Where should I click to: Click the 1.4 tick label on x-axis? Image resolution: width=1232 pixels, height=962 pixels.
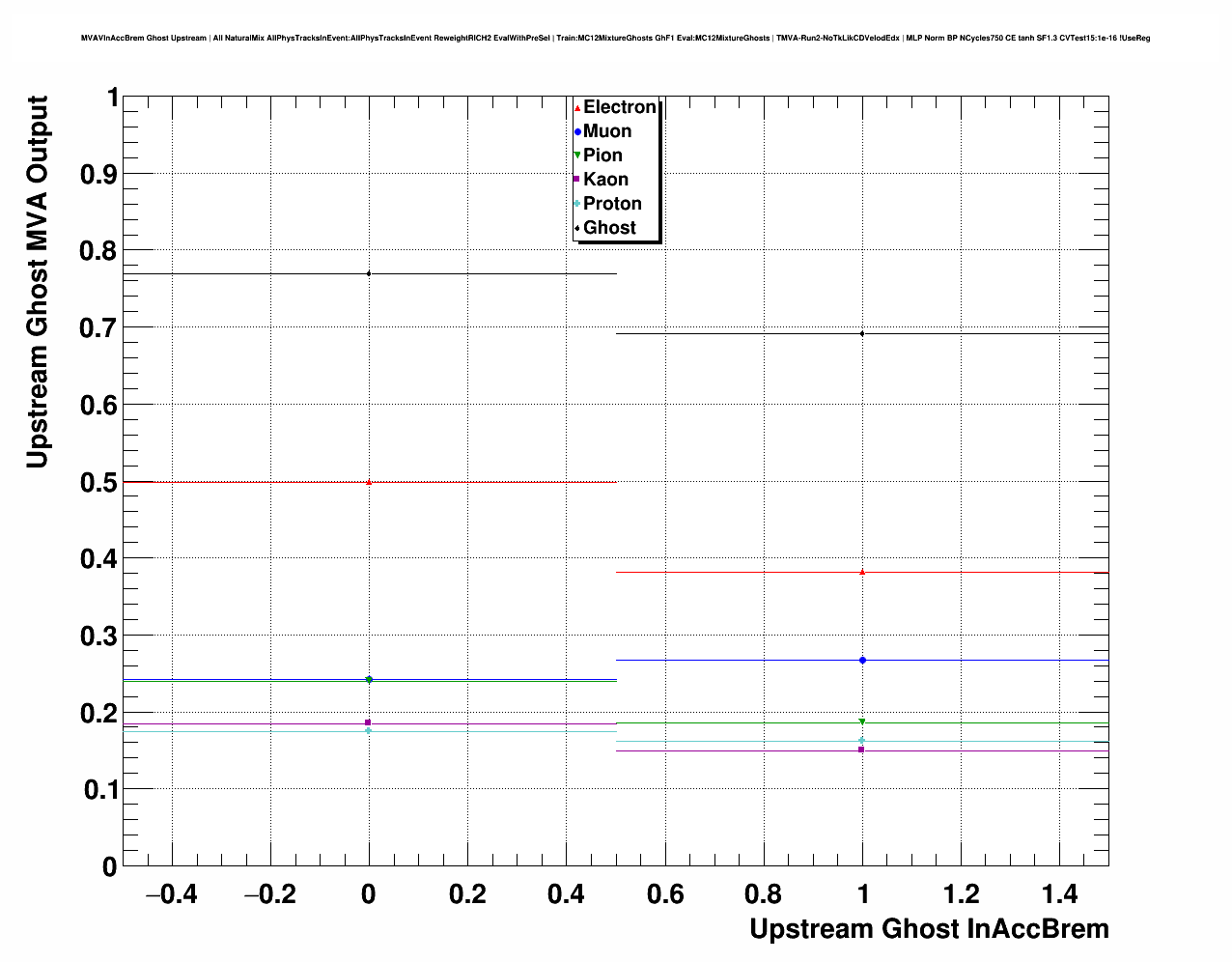click(1059, 894)
